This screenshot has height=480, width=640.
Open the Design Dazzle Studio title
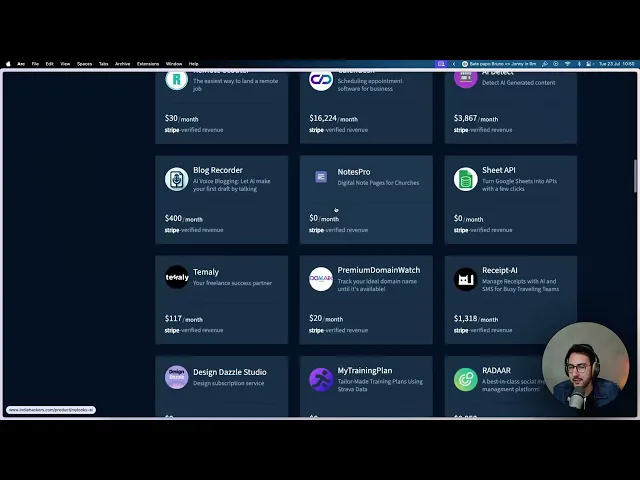(x=229, y=372)
